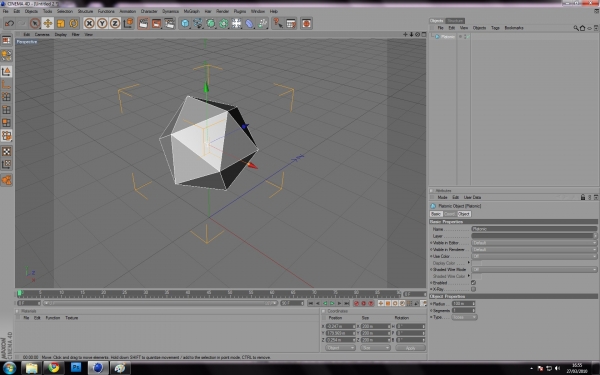Viewport: 600px width, 375px height.
Task: Open the platonic Type dropdown
Action: [464, 317]
